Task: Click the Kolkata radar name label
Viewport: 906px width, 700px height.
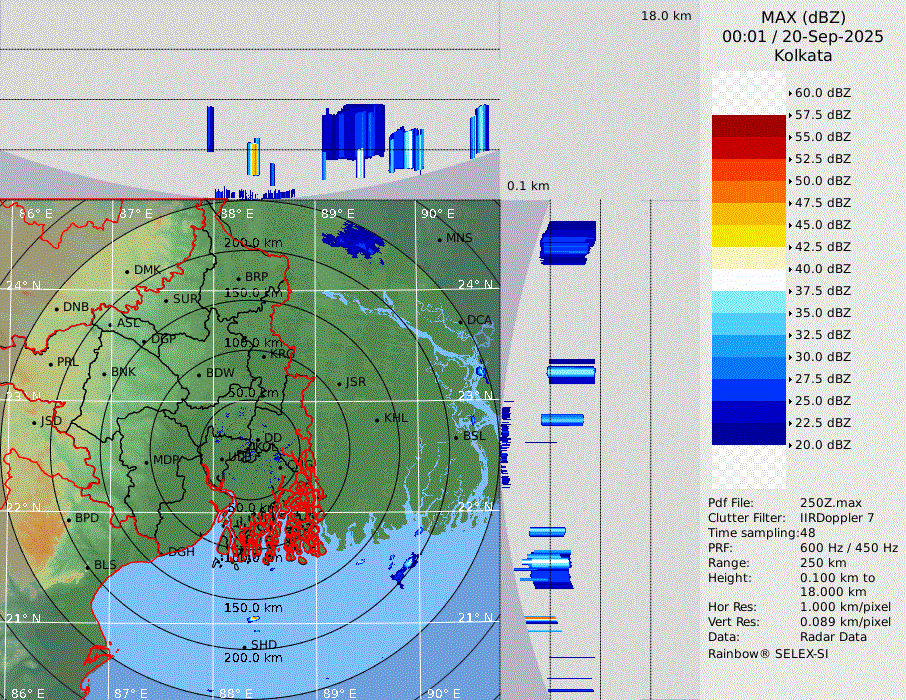Action: click(802, 55)
